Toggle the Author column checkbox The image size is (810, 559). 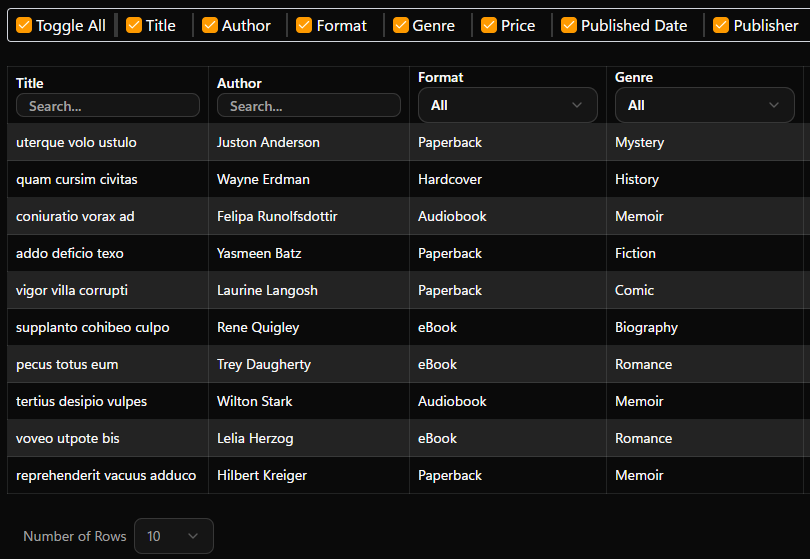click(210, 26)
